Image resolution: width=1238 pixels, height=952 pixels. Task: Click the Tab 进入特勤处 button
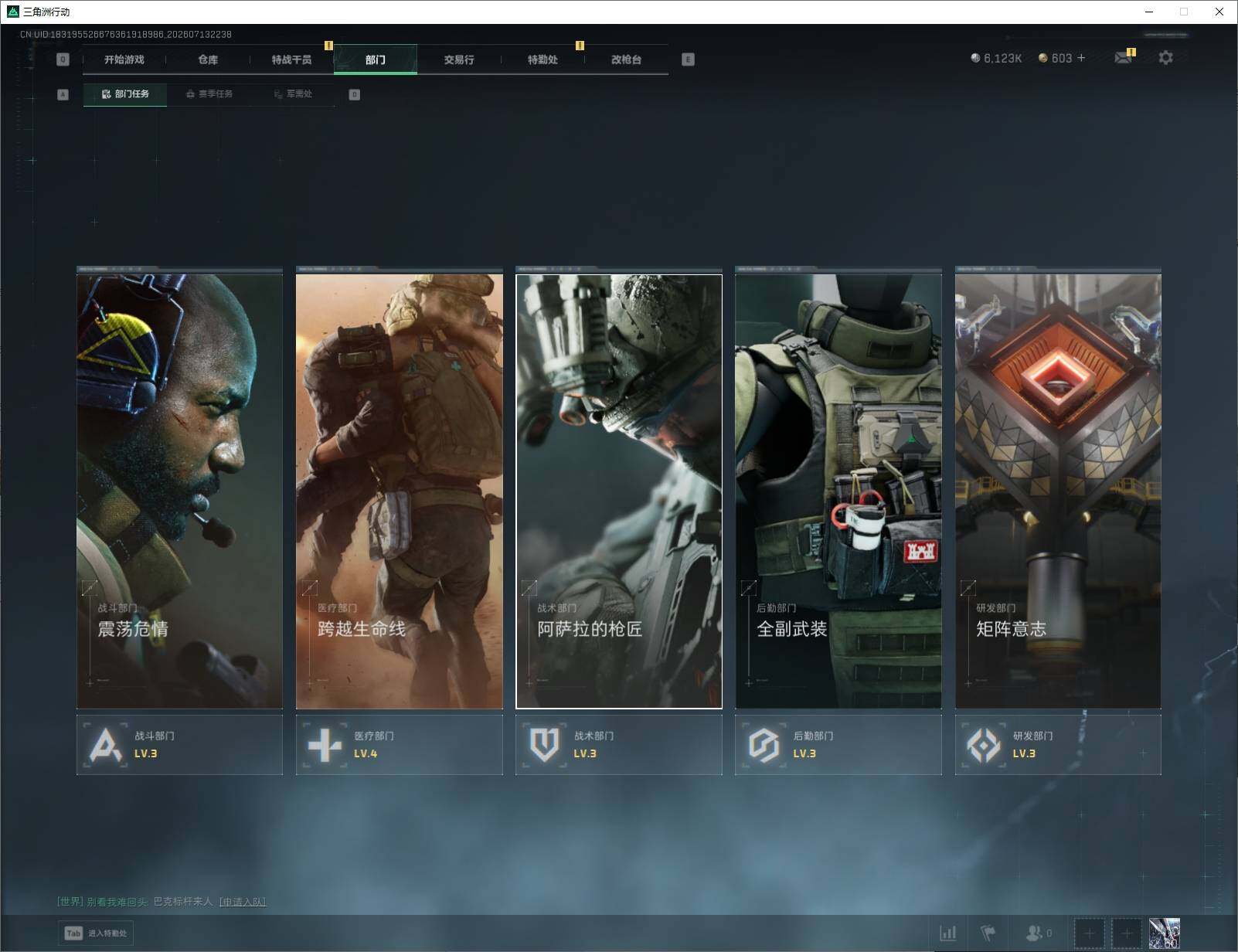tap(96, 933)
